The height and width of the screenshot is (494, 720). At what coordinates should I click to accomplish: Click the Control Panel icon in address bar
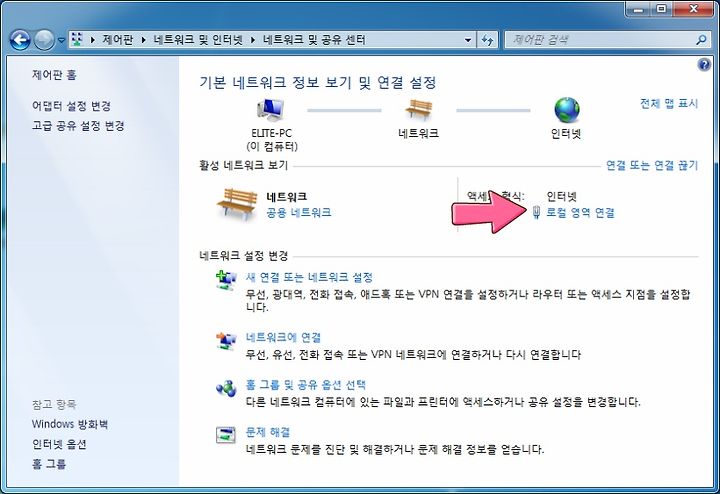[77, 40]
